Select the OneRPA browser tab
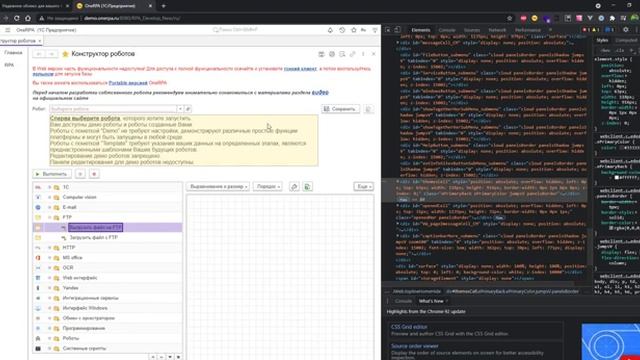Image resolution: width=640 pixels, height=360 pixels. tap(114, 6)
